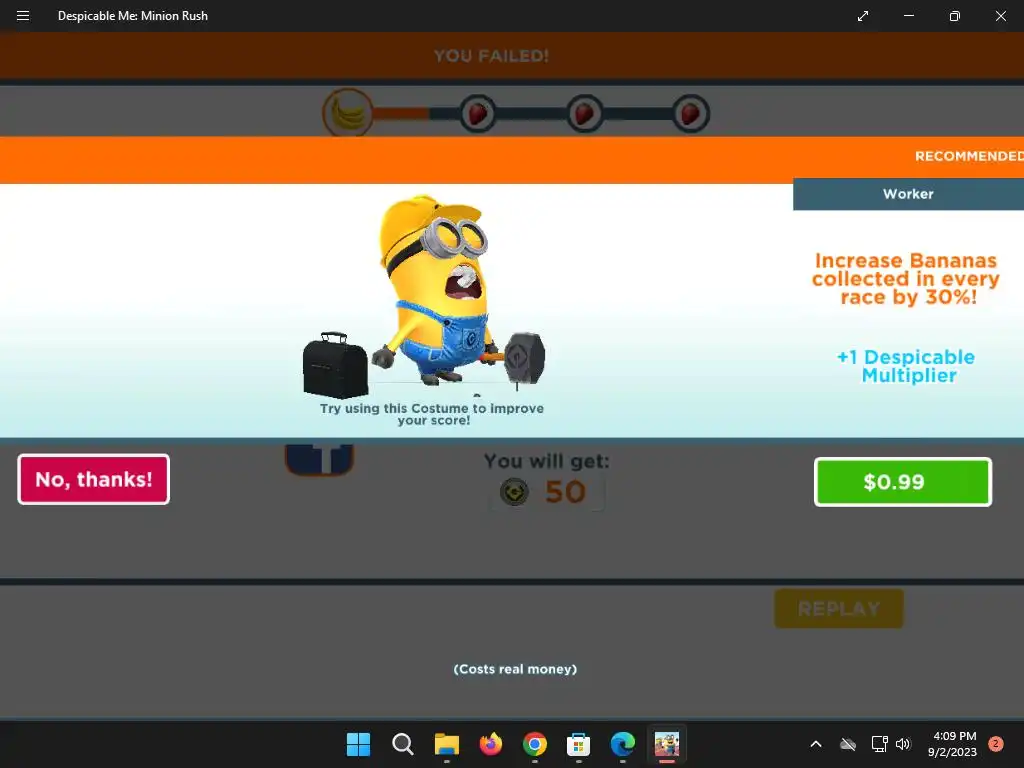Decline the offer with No, thanks!
This screenshot has height=768, width=1024.
click(93, 479)
